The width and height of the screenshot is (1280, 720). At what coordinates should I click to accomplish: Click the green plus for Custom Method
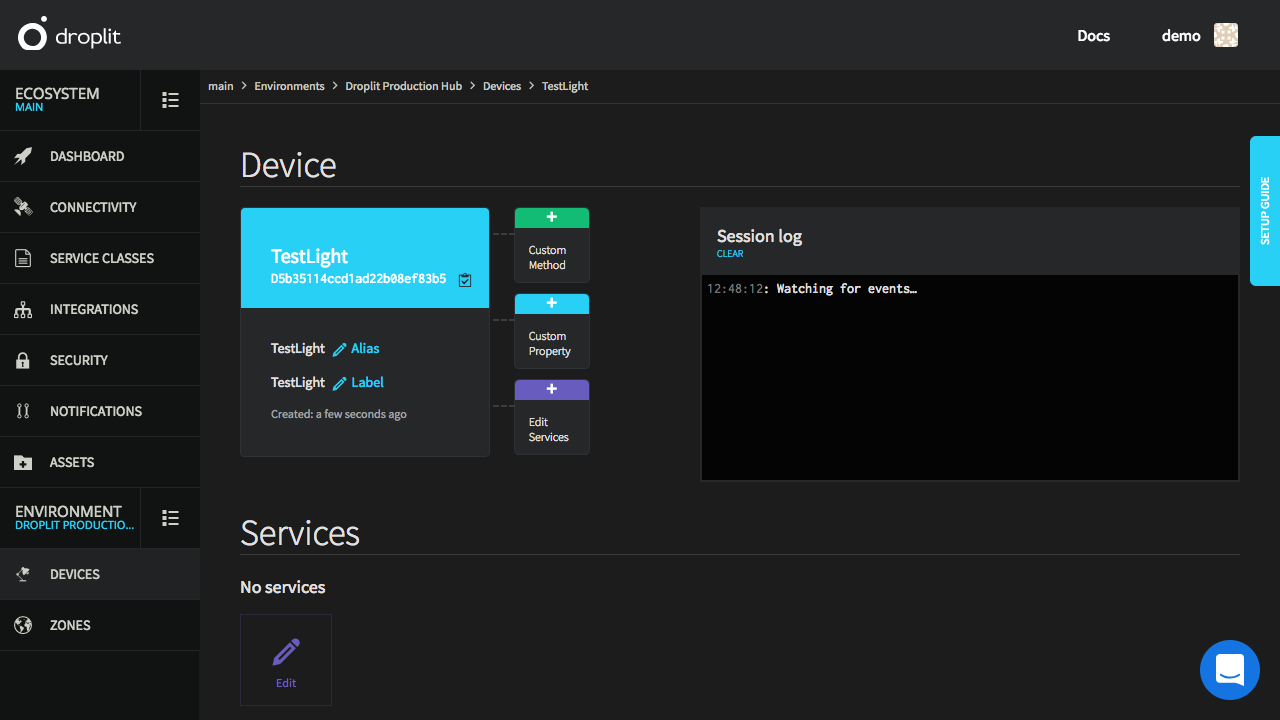point(552,218)
